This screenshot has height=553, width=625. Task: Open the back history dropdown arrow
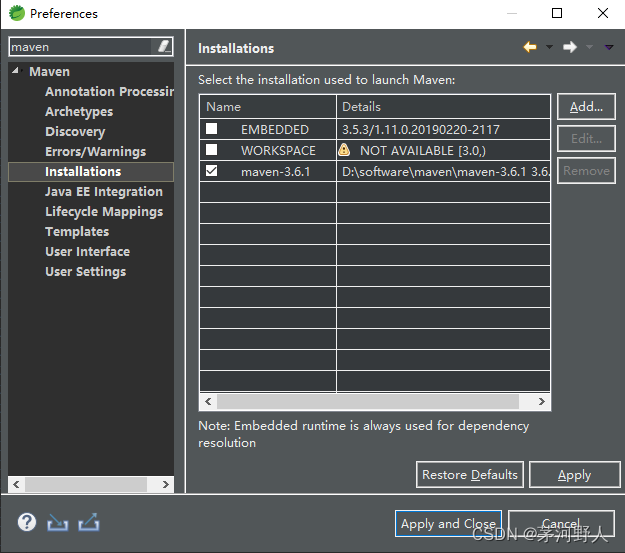click(549, 47)
